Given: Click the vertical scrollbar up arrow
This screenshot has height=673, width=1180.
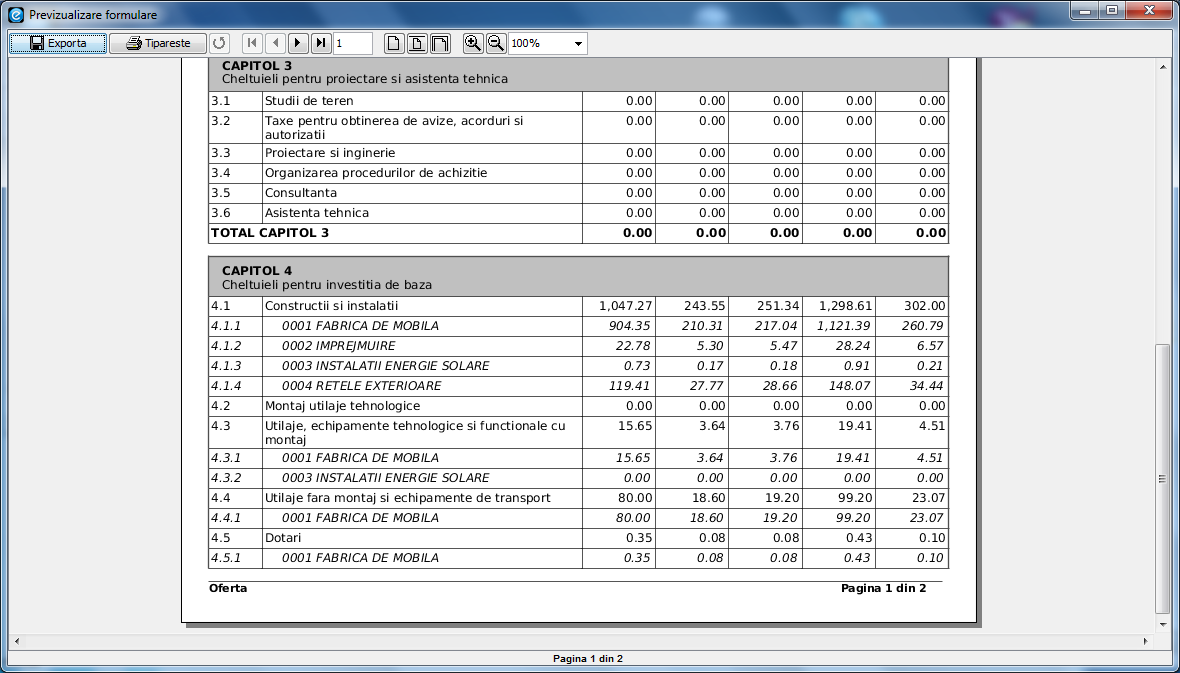Looking at the screenshot, I should pyautogui.click(x=1163, y=67).
